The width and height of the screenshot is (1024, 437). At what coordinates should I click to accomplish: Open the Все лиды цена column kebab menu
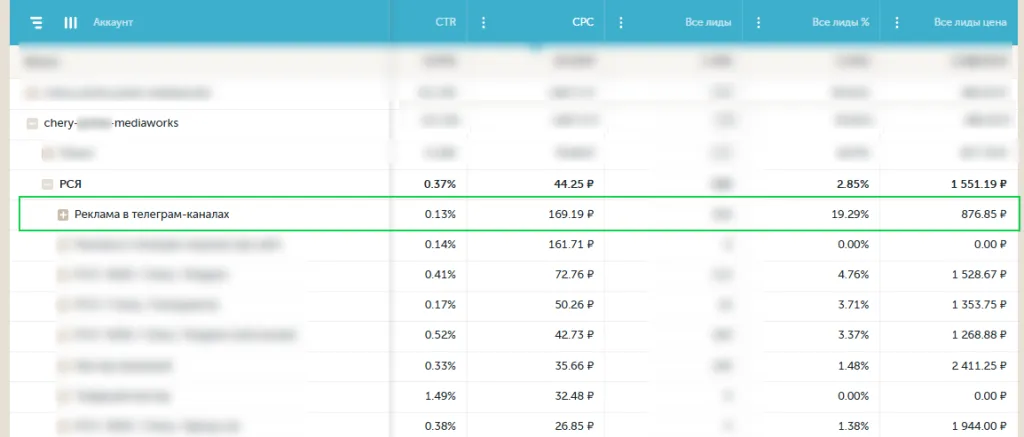[897, 22]
